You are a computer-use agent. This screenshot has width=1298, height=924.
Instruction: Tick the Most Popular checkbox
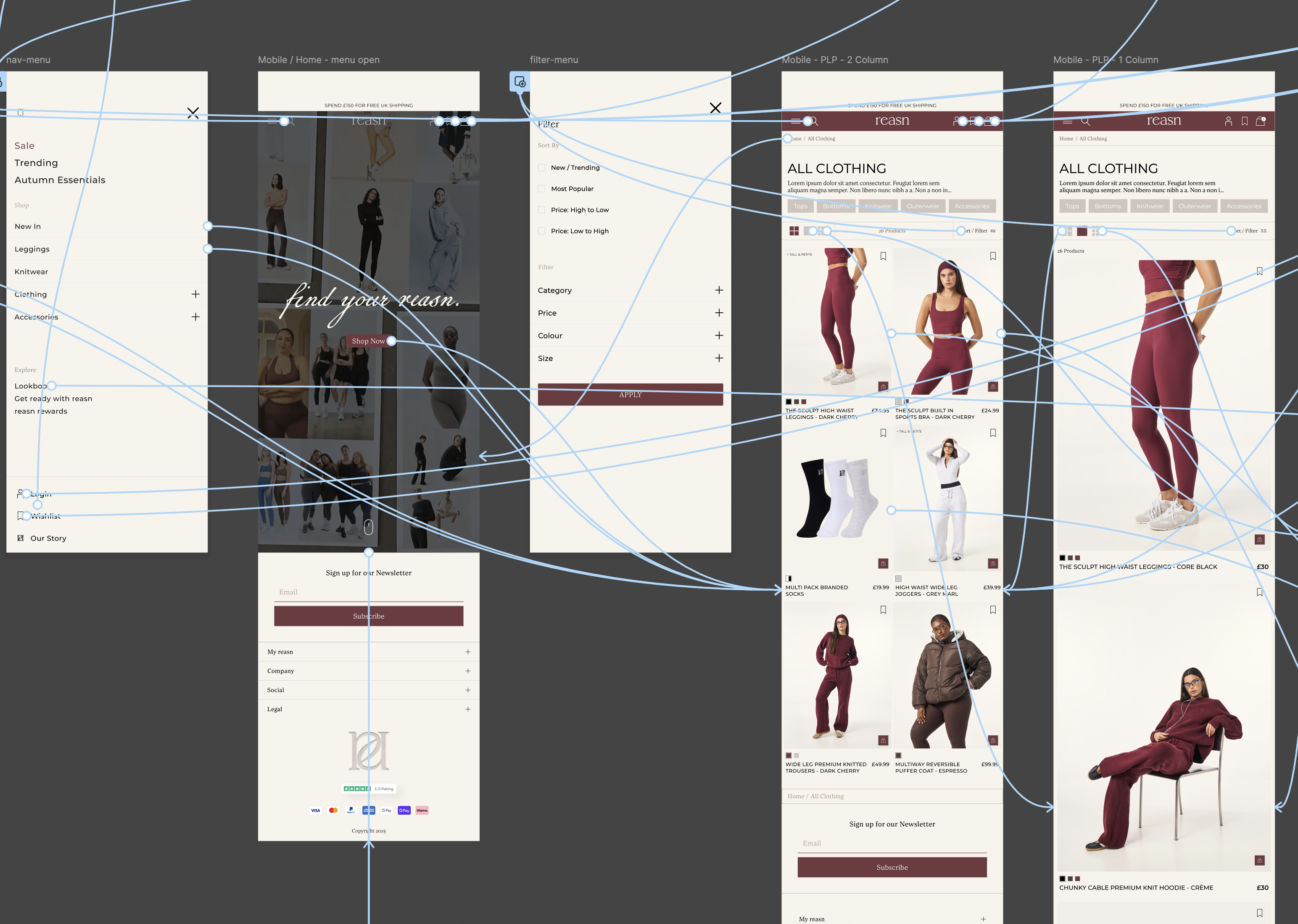[x=541, y=189]
